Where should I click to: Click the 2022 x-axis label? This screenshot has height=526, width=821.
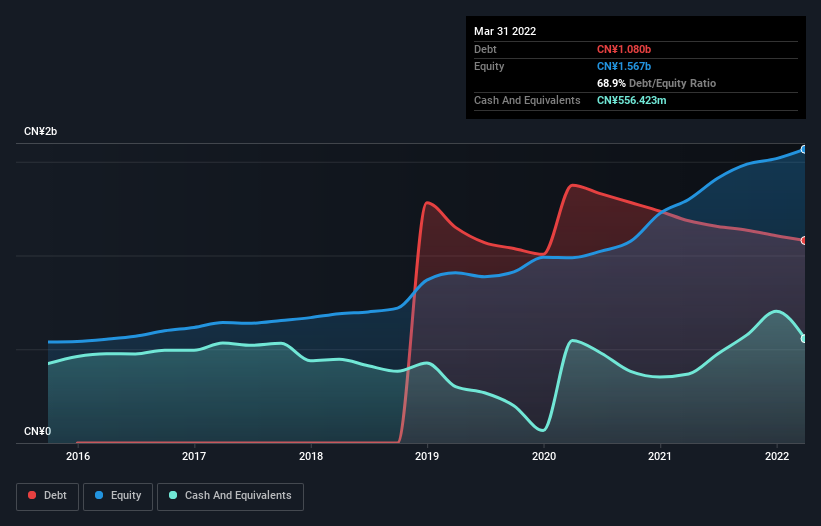[777, 456]
